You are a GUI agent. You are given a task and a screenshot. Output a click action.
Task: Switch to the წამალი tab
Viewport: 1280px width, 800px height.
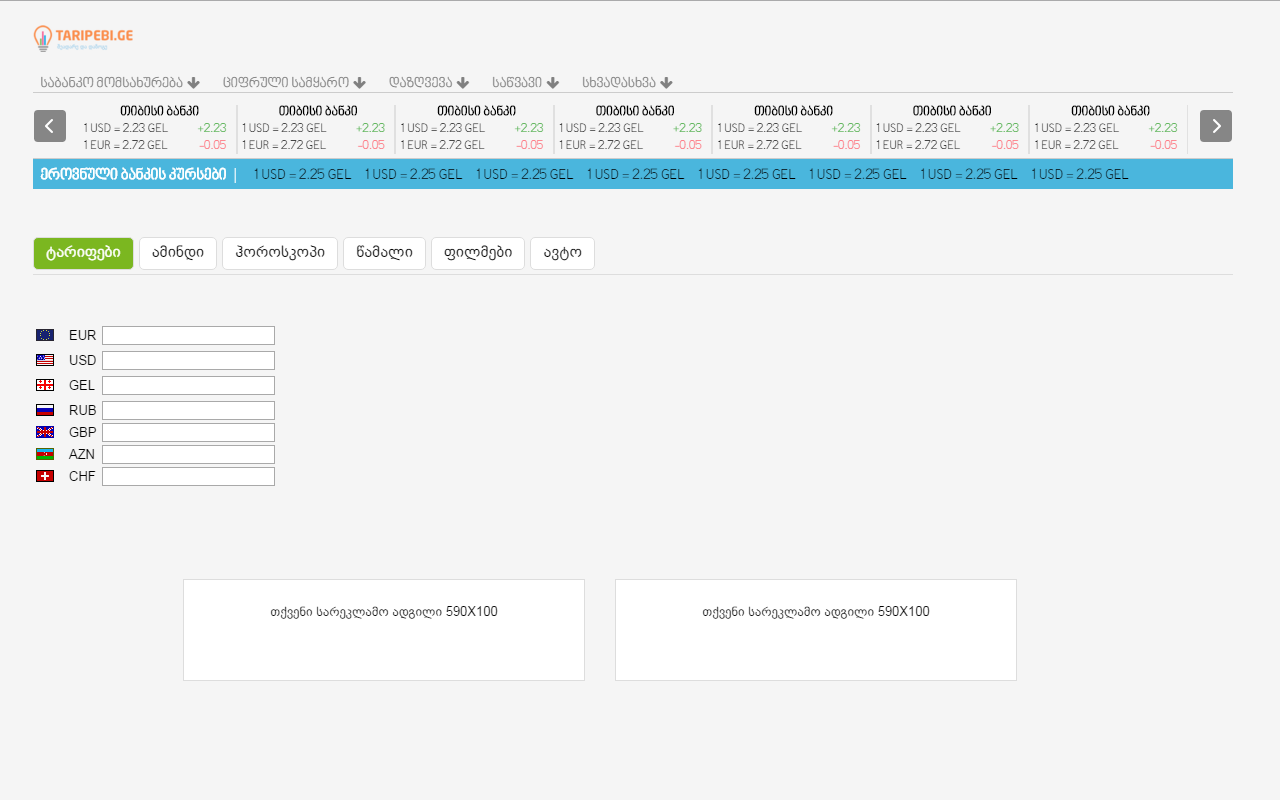384,253
